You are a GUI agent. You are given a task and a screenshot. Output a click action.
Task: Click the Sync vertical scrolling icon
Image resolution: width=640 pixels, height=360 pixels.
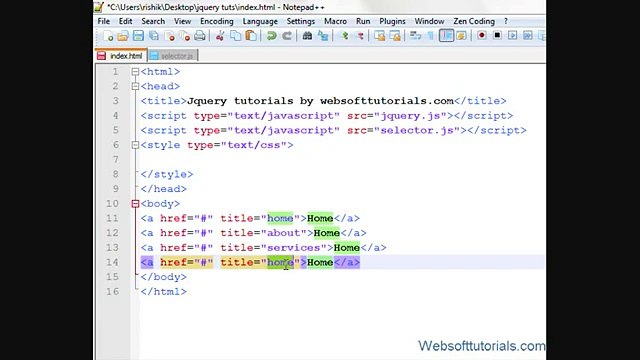click(x=380, y=36)
